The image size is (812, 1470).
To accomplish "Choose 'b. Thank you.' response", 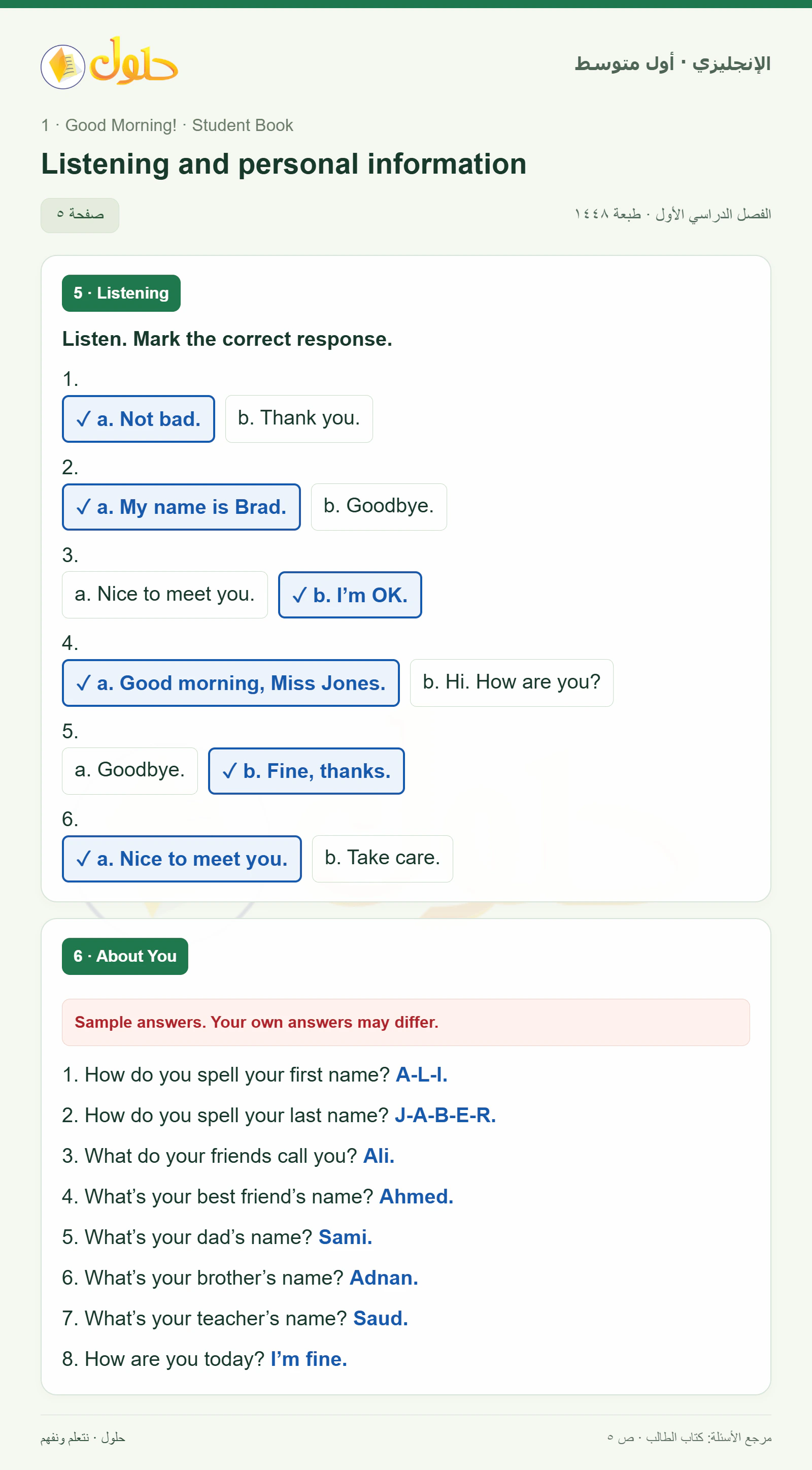I will pos(299,419).
